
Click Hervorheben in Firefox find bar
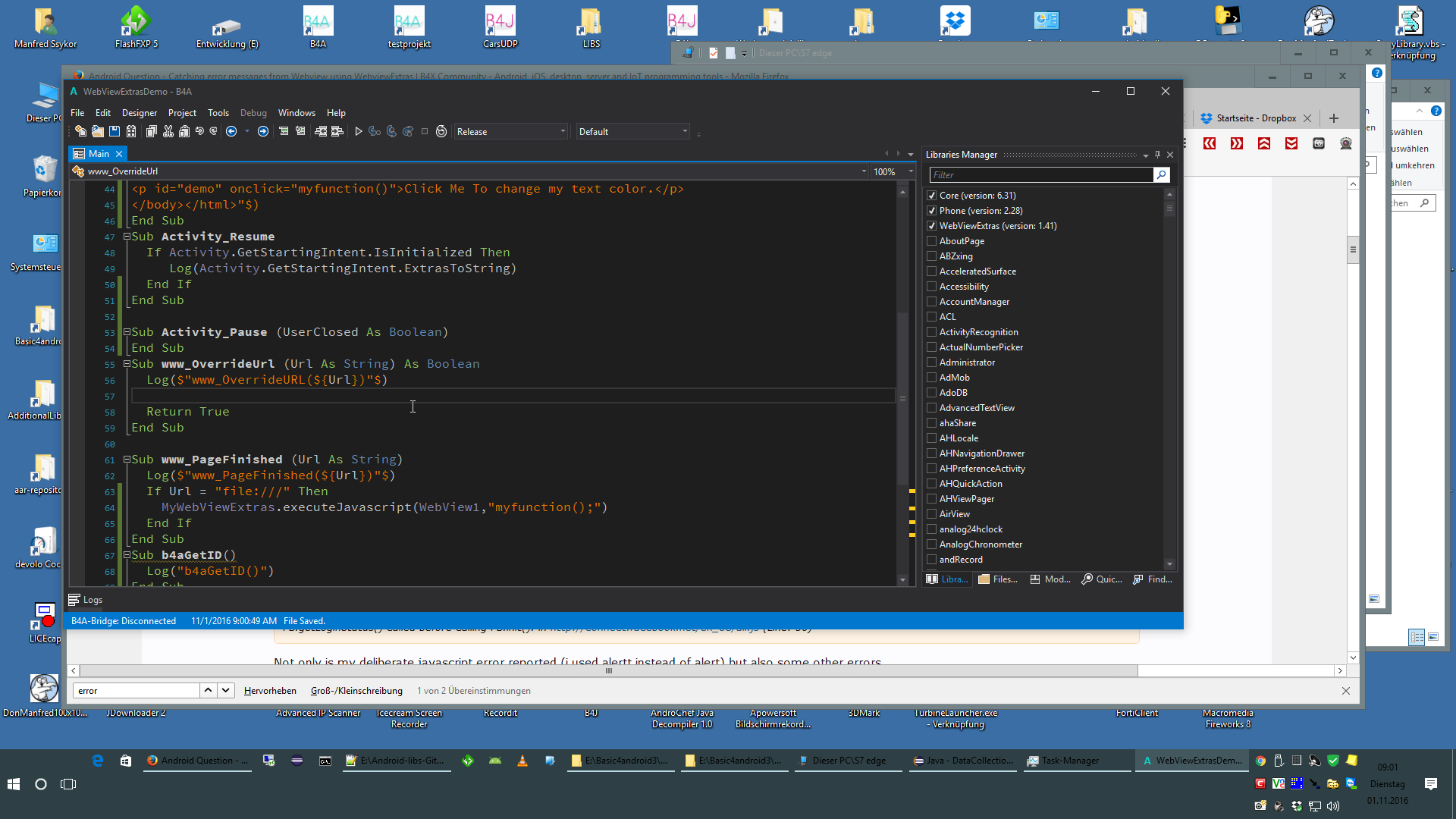270,691
